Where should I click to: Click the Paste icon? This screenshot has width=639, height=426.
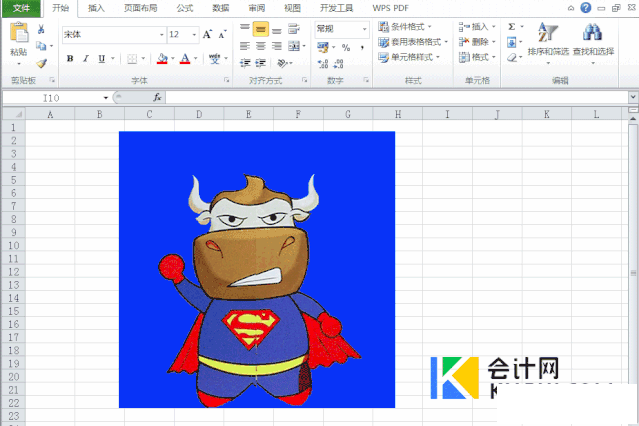coord(19,33)
